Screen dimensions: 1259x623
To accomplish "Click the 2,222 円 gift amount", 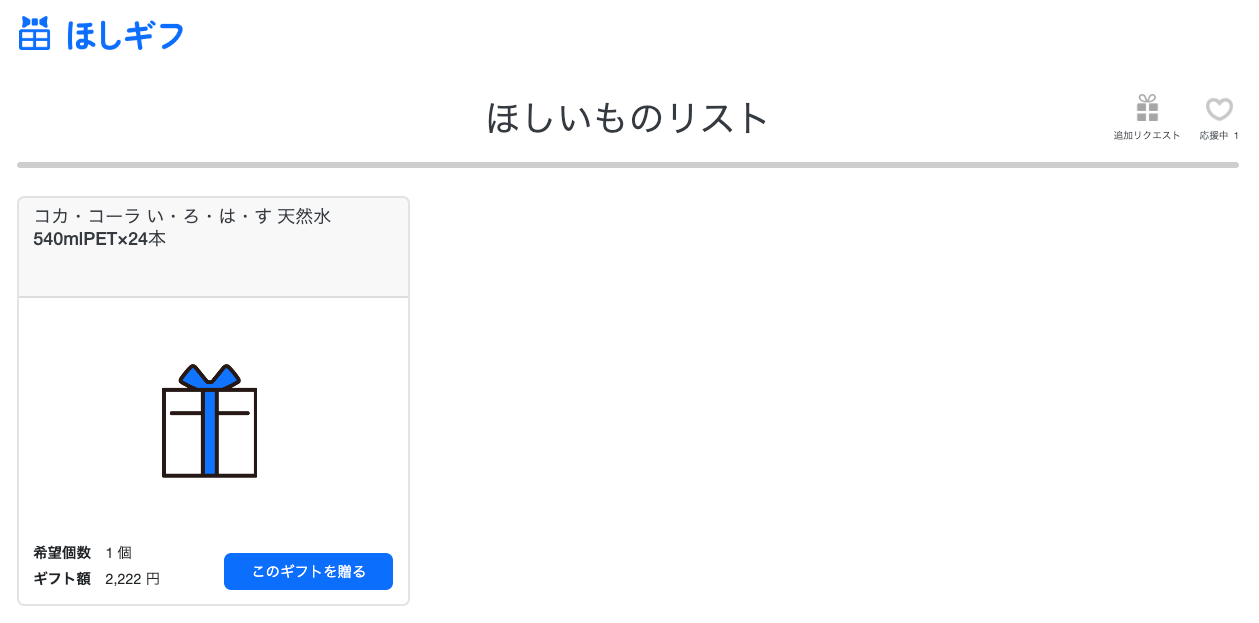I will tap(132, 578).
